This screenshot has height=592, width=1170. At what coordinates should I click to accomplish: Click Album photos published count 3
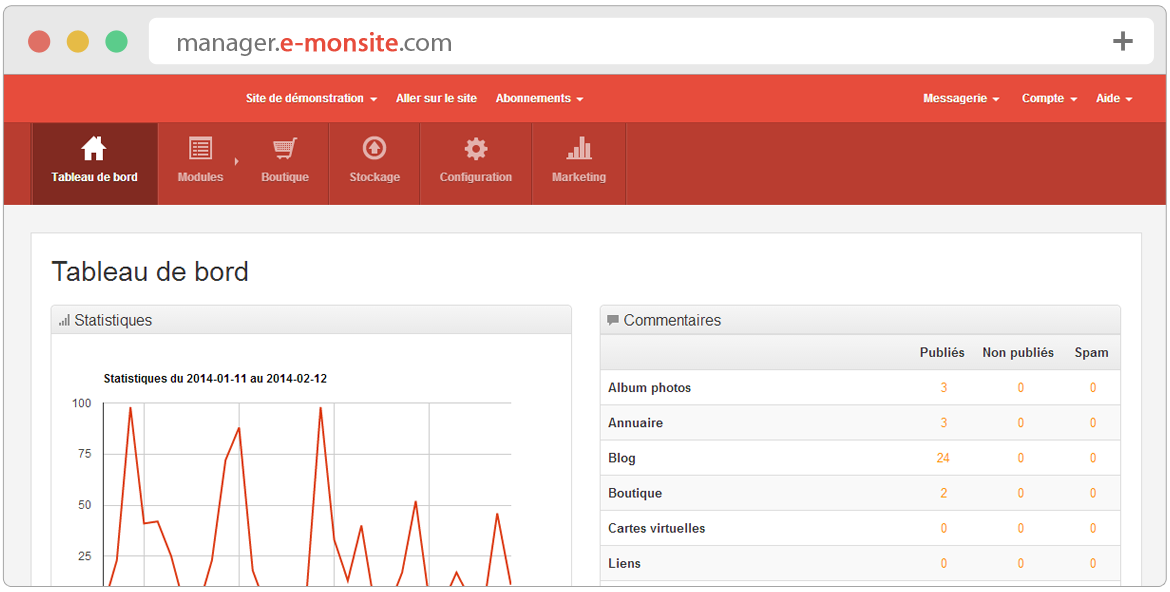tap(943, 388)
